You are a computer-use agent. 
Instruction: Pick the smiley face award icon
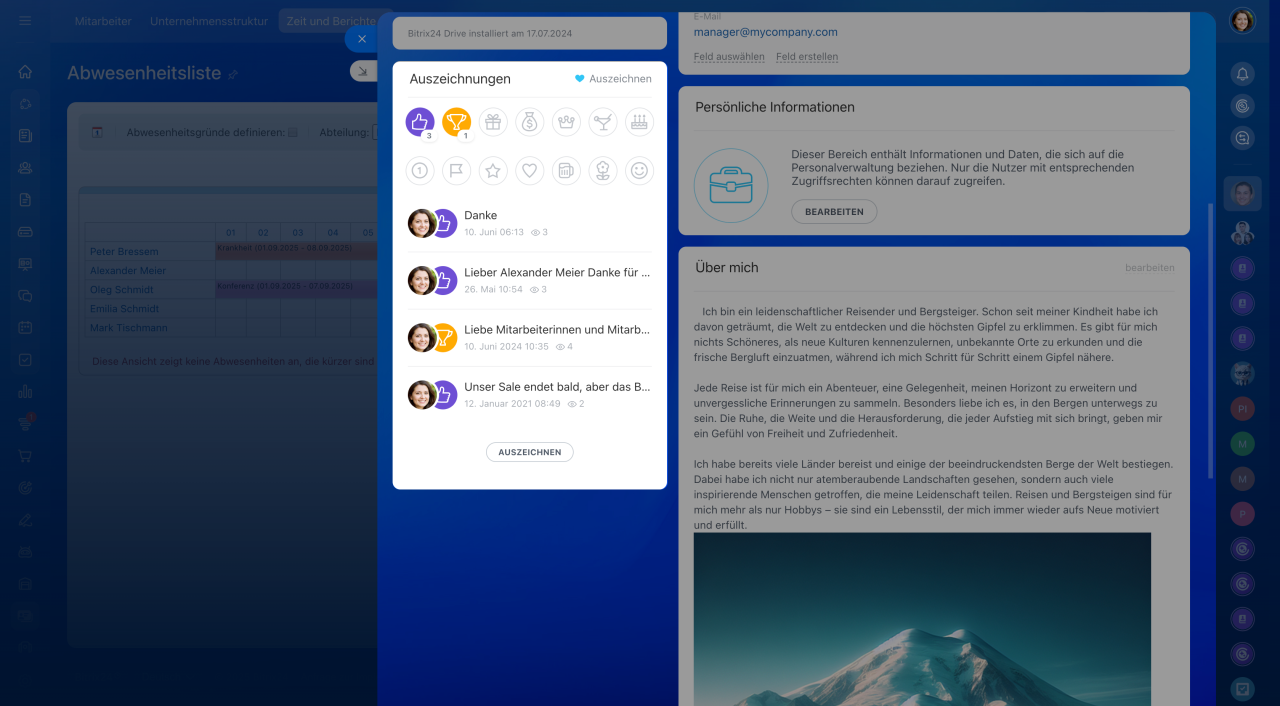(639, 171)
